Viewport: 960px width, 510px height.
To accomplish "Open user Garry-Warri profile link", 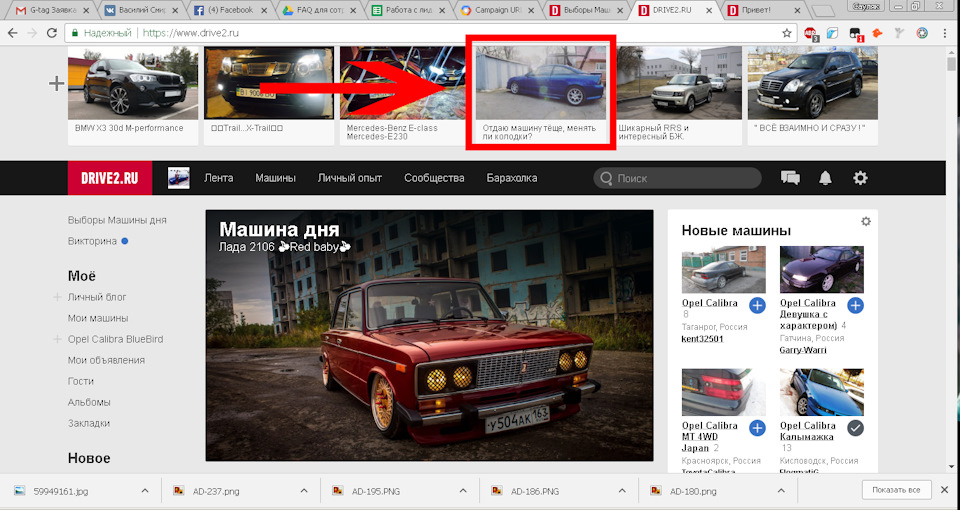I will coord(803,350).
